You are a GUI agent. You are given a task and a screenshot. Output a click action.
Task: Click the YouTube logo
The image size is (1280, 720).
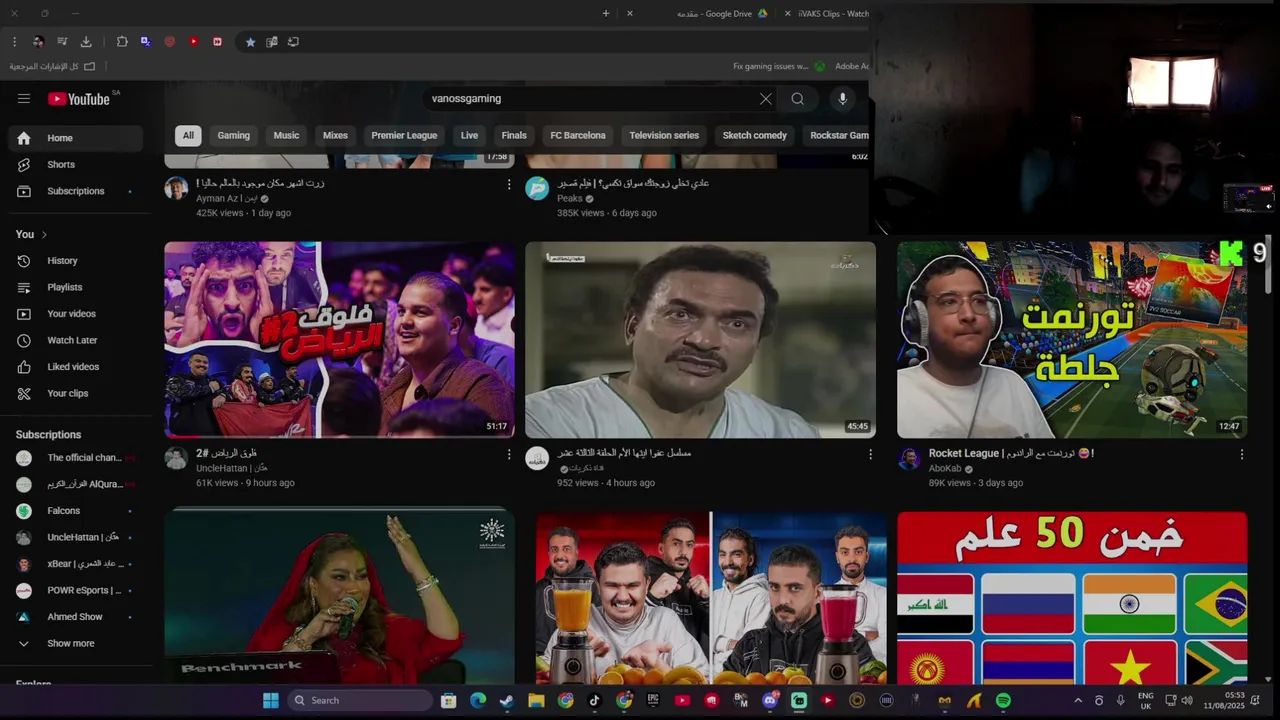point(80,99)
